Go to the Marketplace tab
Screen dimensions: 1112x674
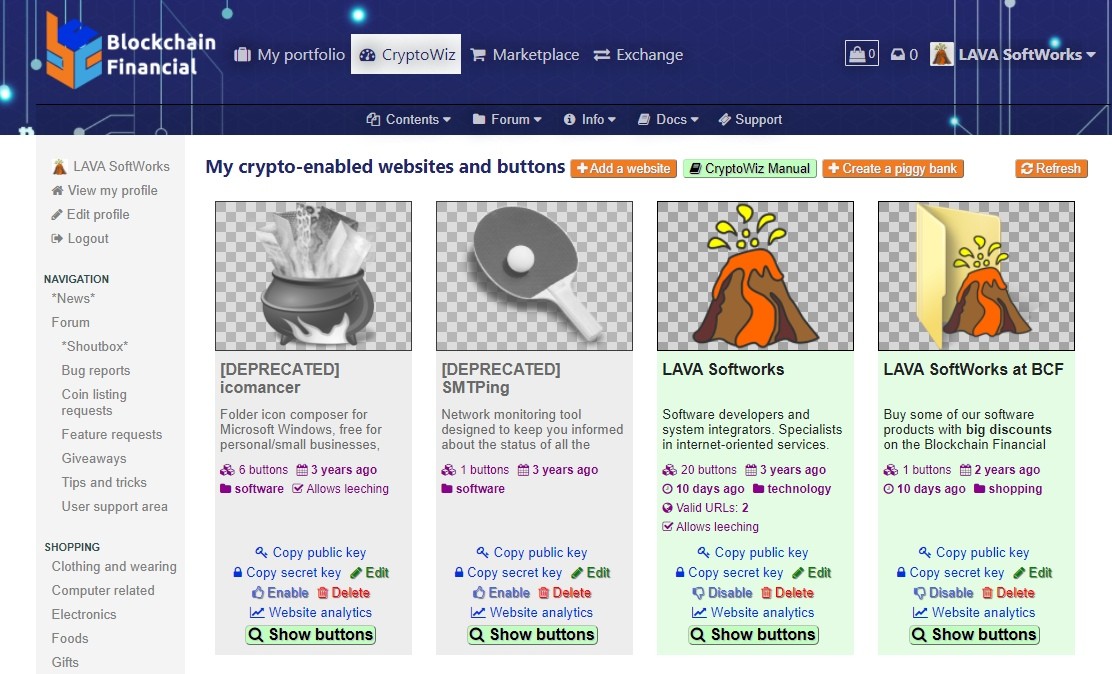525,55
